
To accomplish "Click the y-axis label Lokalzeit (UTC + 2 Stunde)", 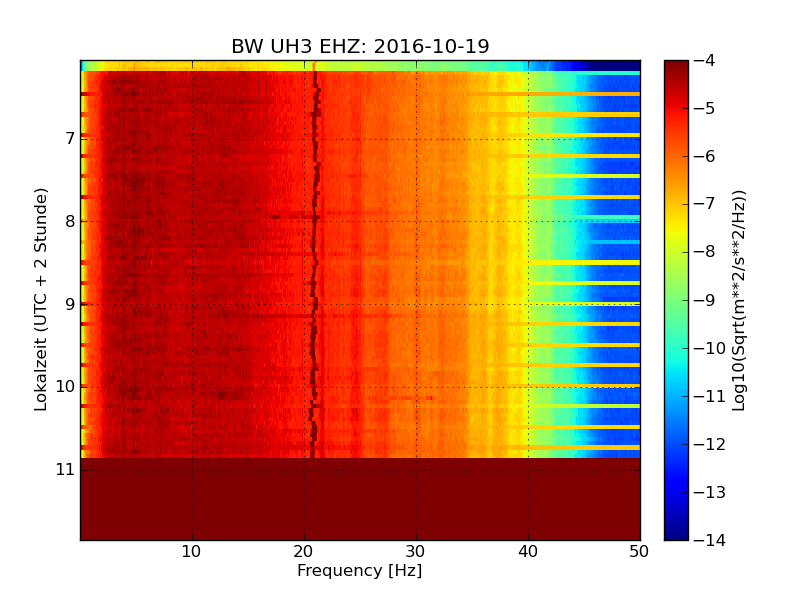I will click(40, 299).
